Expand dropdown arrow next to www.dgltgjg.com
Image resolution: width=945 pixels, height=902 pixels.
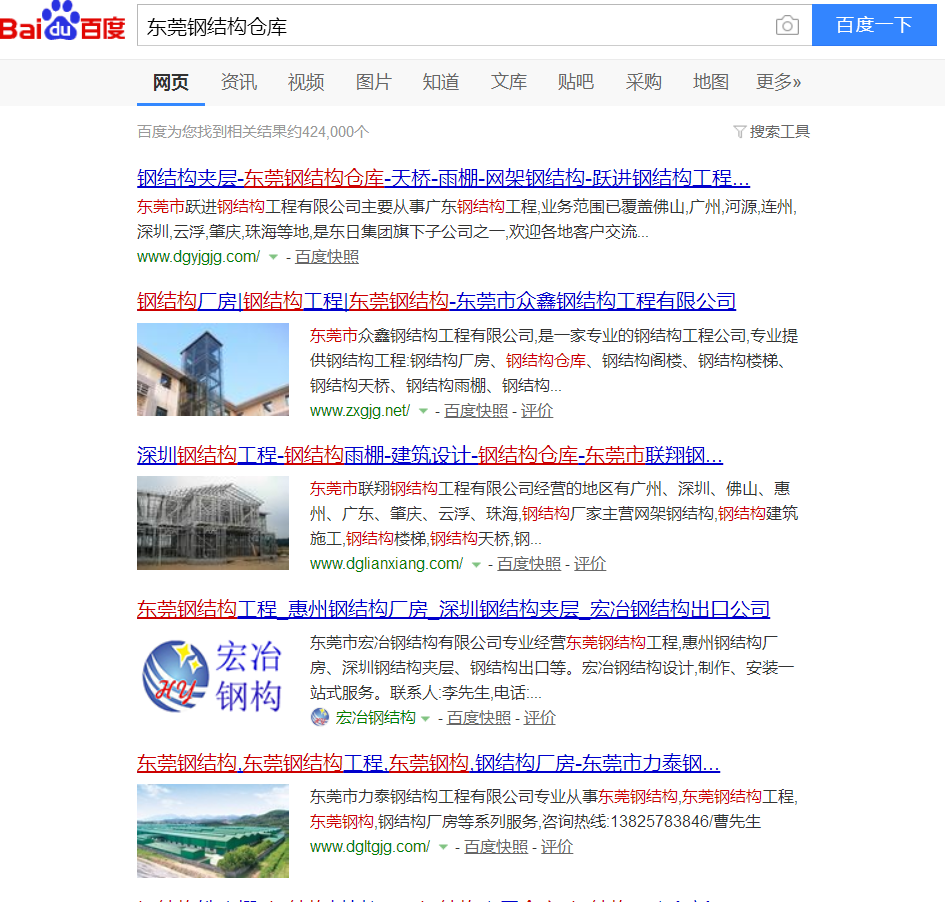(x=443, y=847)
